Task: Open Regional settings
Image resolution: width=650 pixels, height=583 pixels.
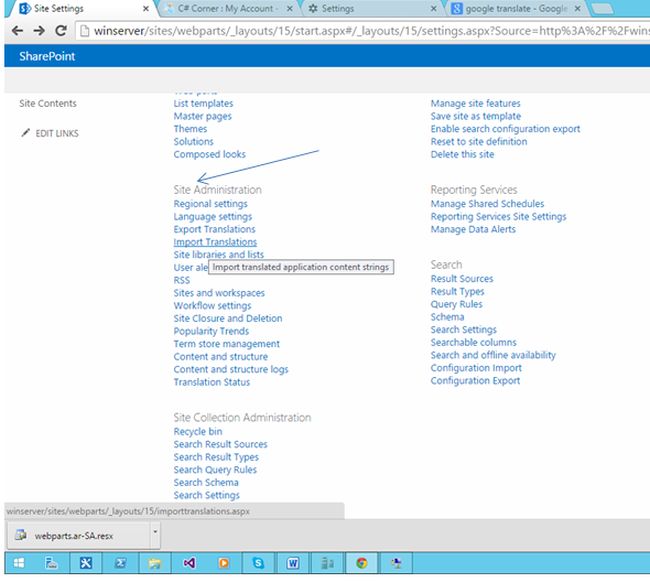Action: pyautogui.click(x=211, y=204)
